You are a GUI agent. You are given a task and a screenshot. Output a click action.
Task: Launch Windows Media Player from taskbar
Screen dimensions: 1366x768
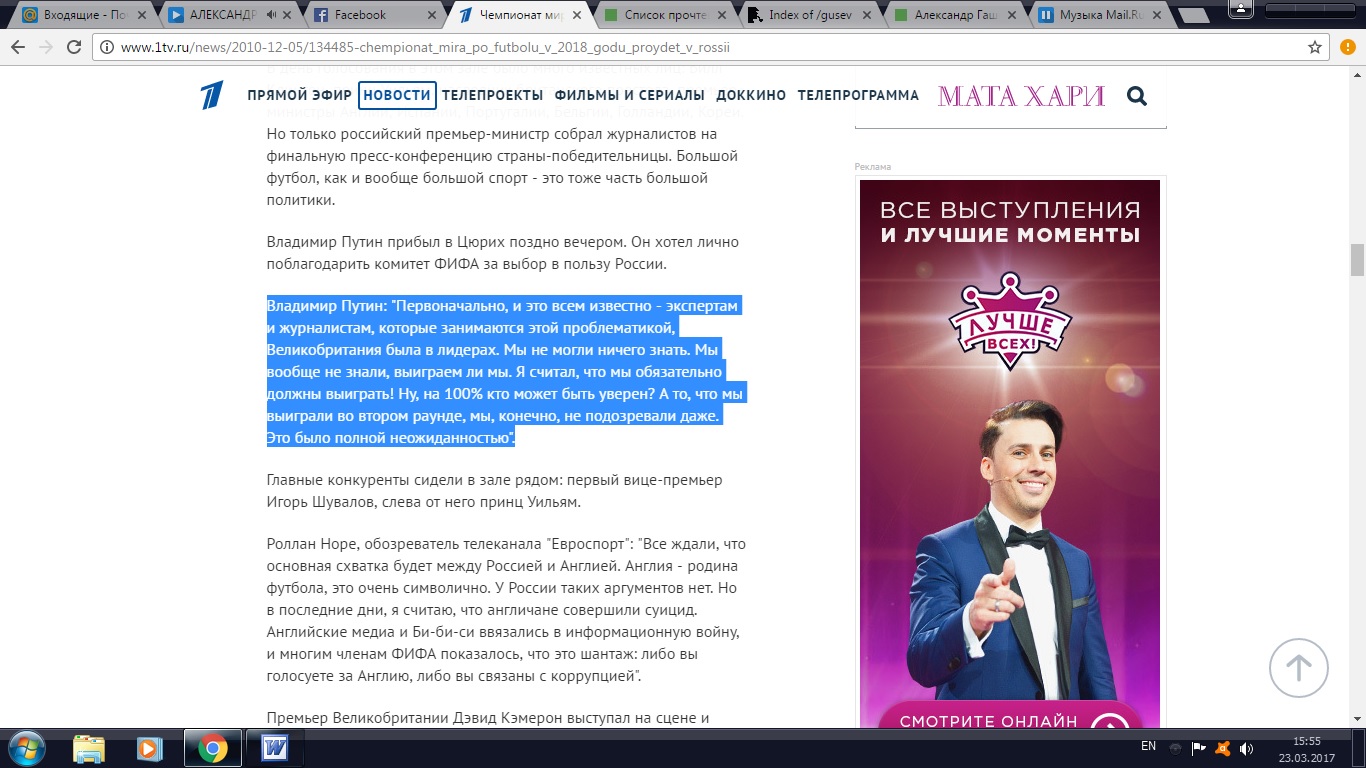tap(150, 748)
